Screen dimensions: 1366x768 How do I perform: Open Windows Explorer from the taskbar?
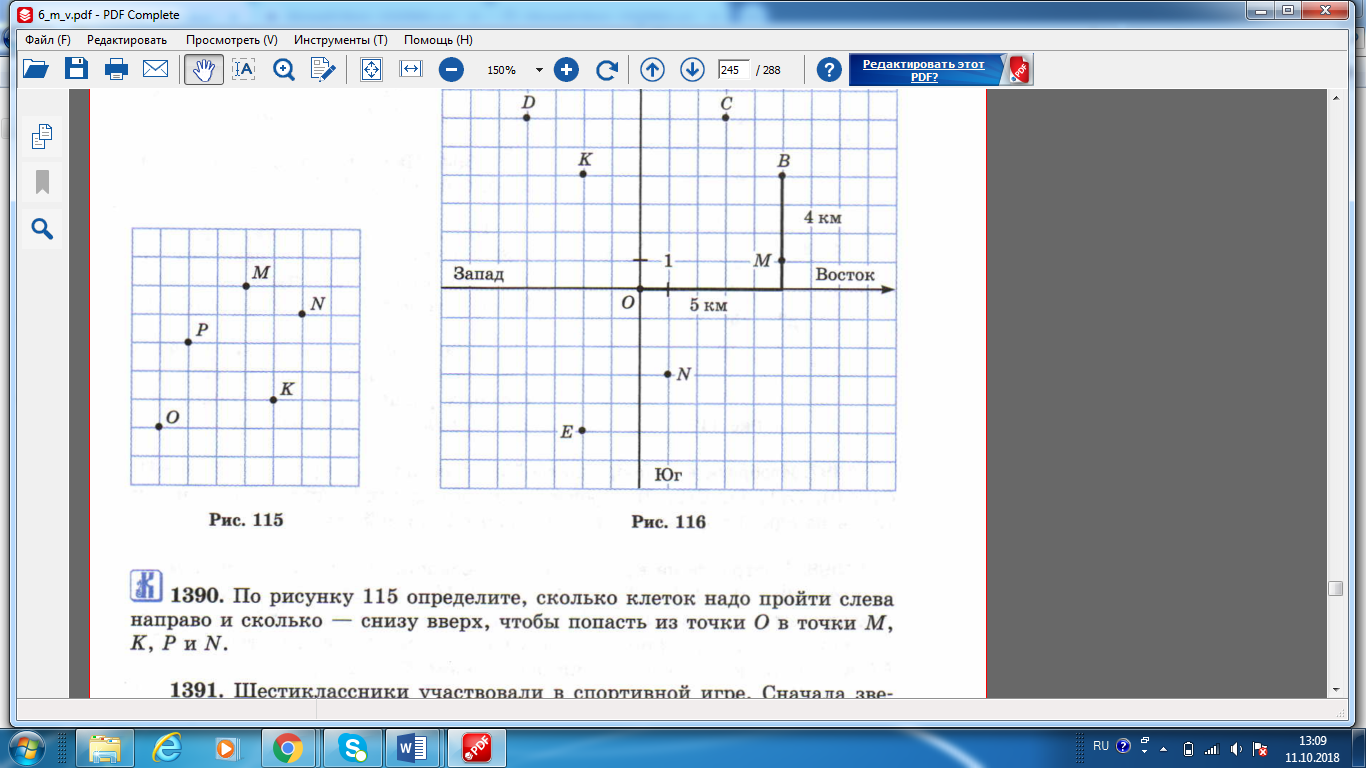tap(104, 747)
